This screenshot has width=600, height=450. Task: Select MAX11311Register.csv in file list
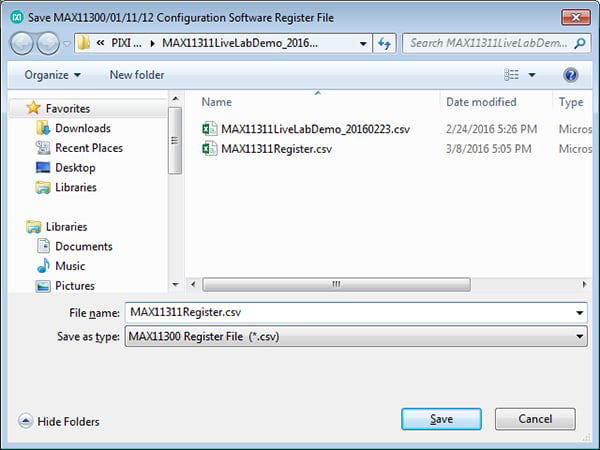(x=276, y=149)
